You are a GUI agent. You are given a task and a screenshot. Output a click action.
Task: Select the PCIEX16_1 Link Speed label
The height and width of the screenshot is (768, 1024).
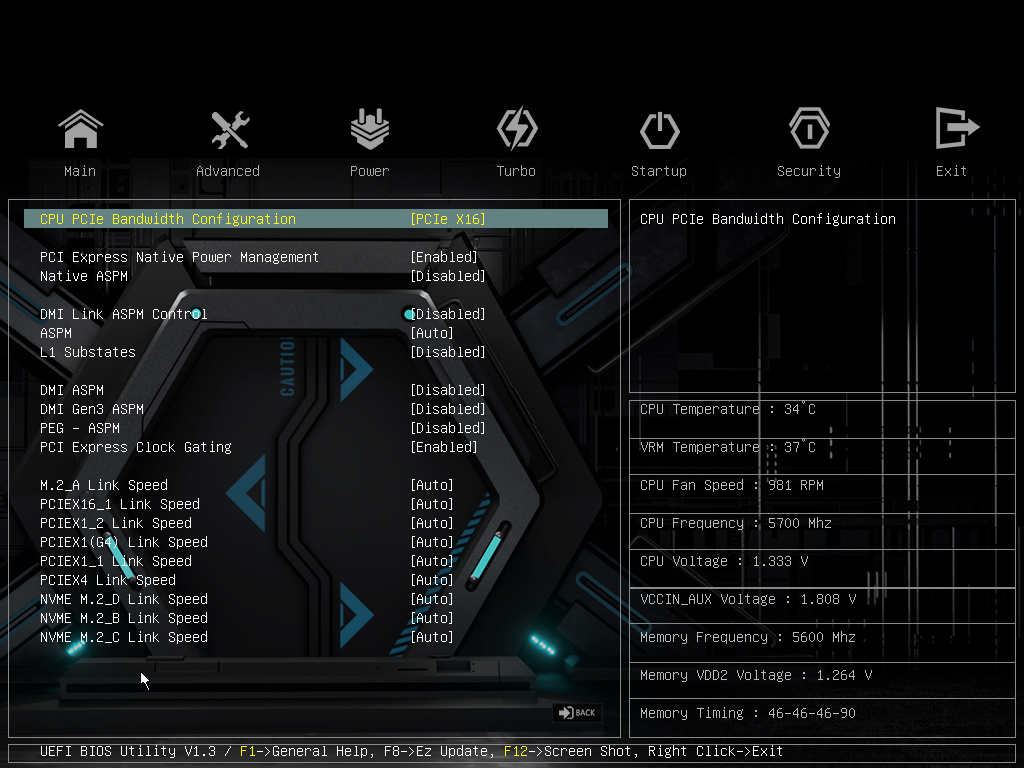pos(120,504)
